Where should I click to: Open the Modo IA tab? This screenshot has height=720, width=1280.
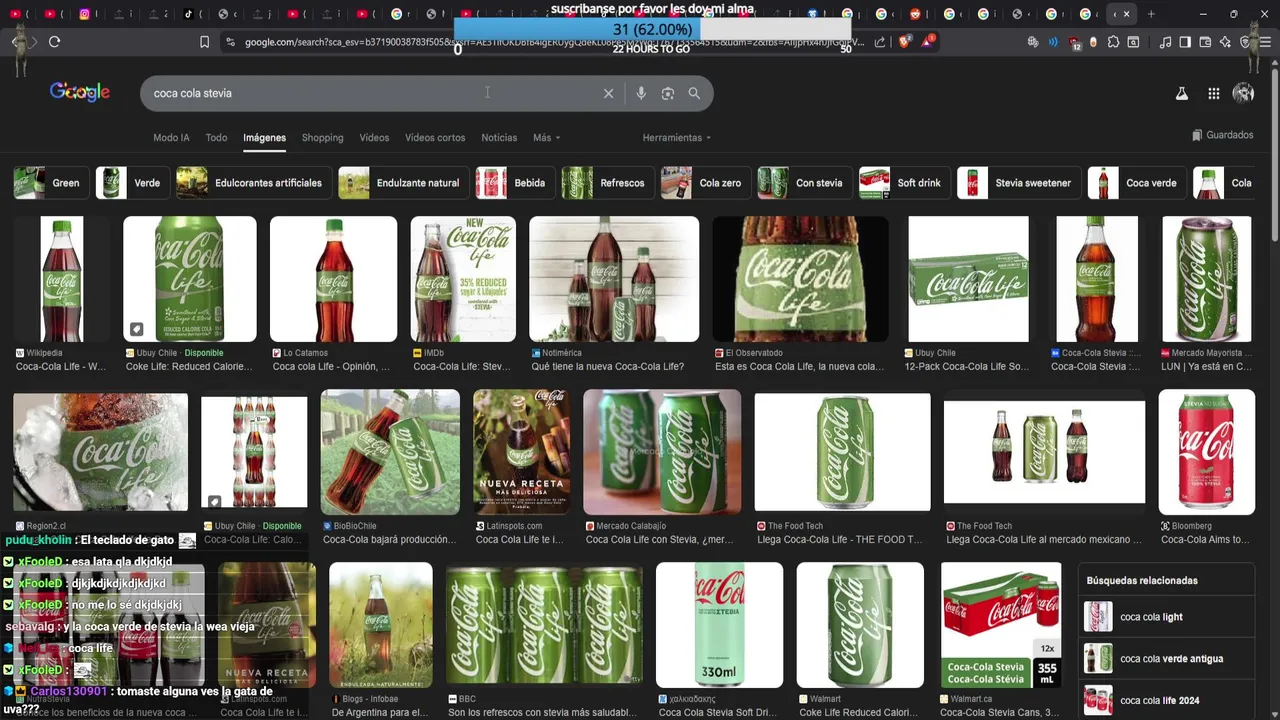click(171, 138)
